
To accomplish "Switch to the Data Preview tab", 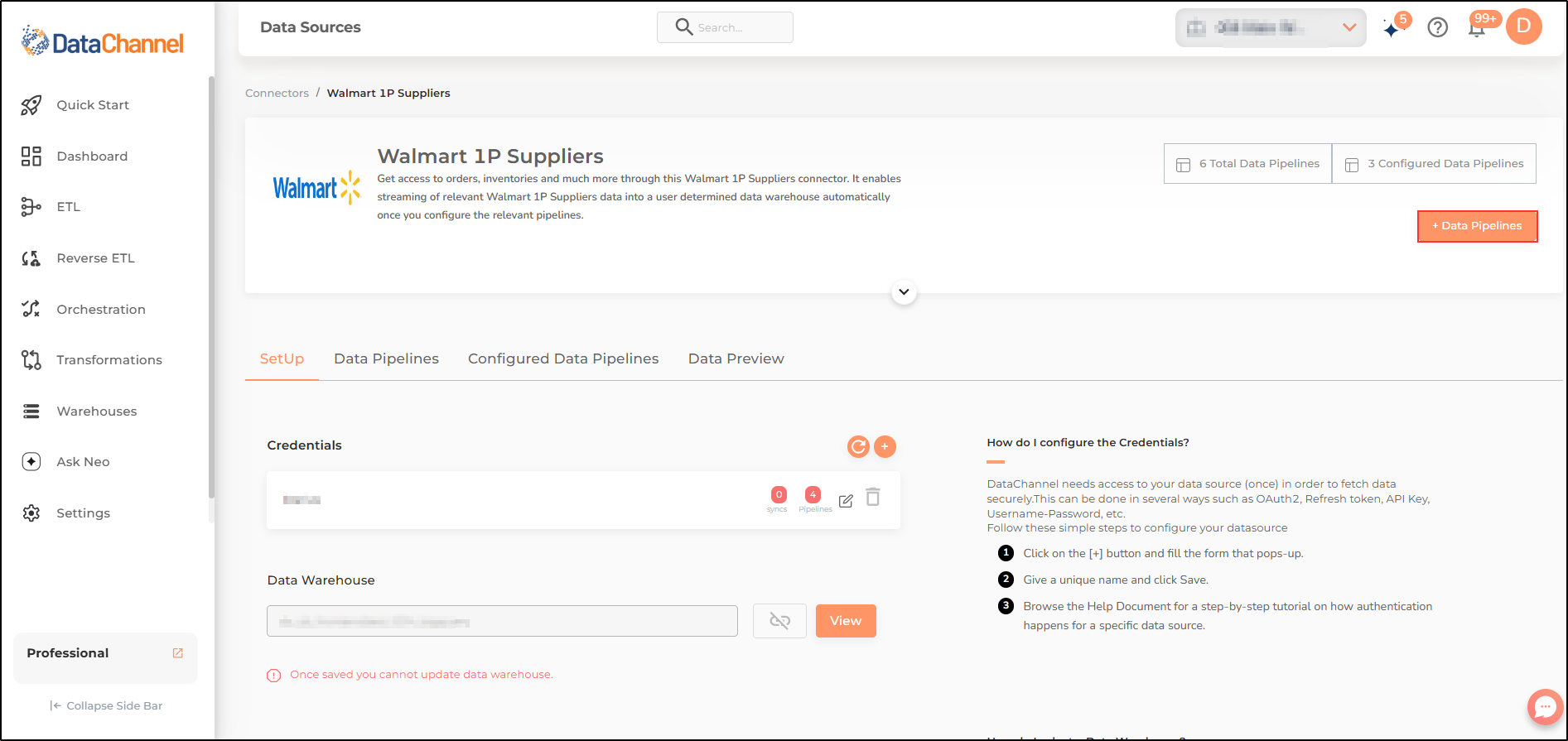I will [x=736, y=359].
